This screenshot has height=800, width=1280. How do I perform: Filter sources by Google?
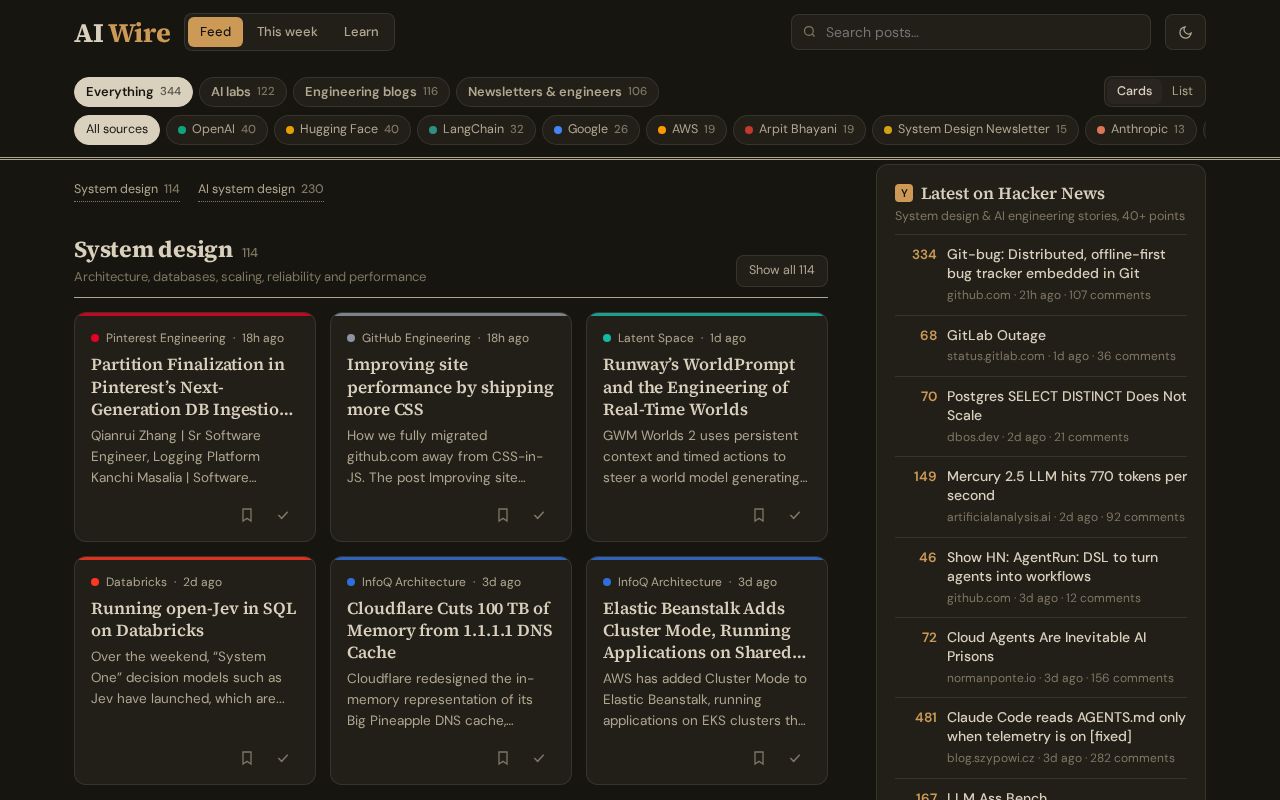click(x=591, y=130)
